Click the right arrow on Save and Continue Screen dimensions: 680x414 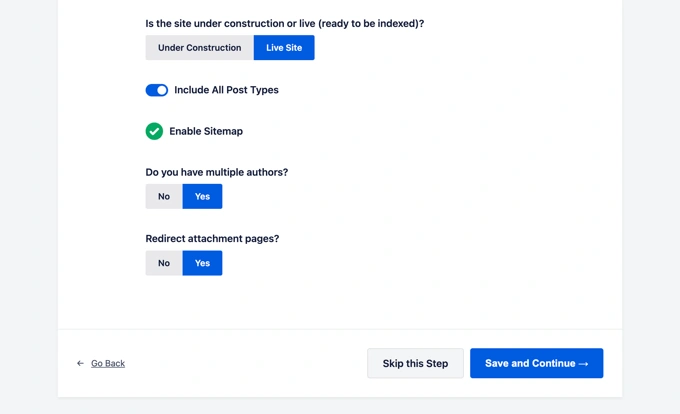pyautogui.click(x=584, y=364)
